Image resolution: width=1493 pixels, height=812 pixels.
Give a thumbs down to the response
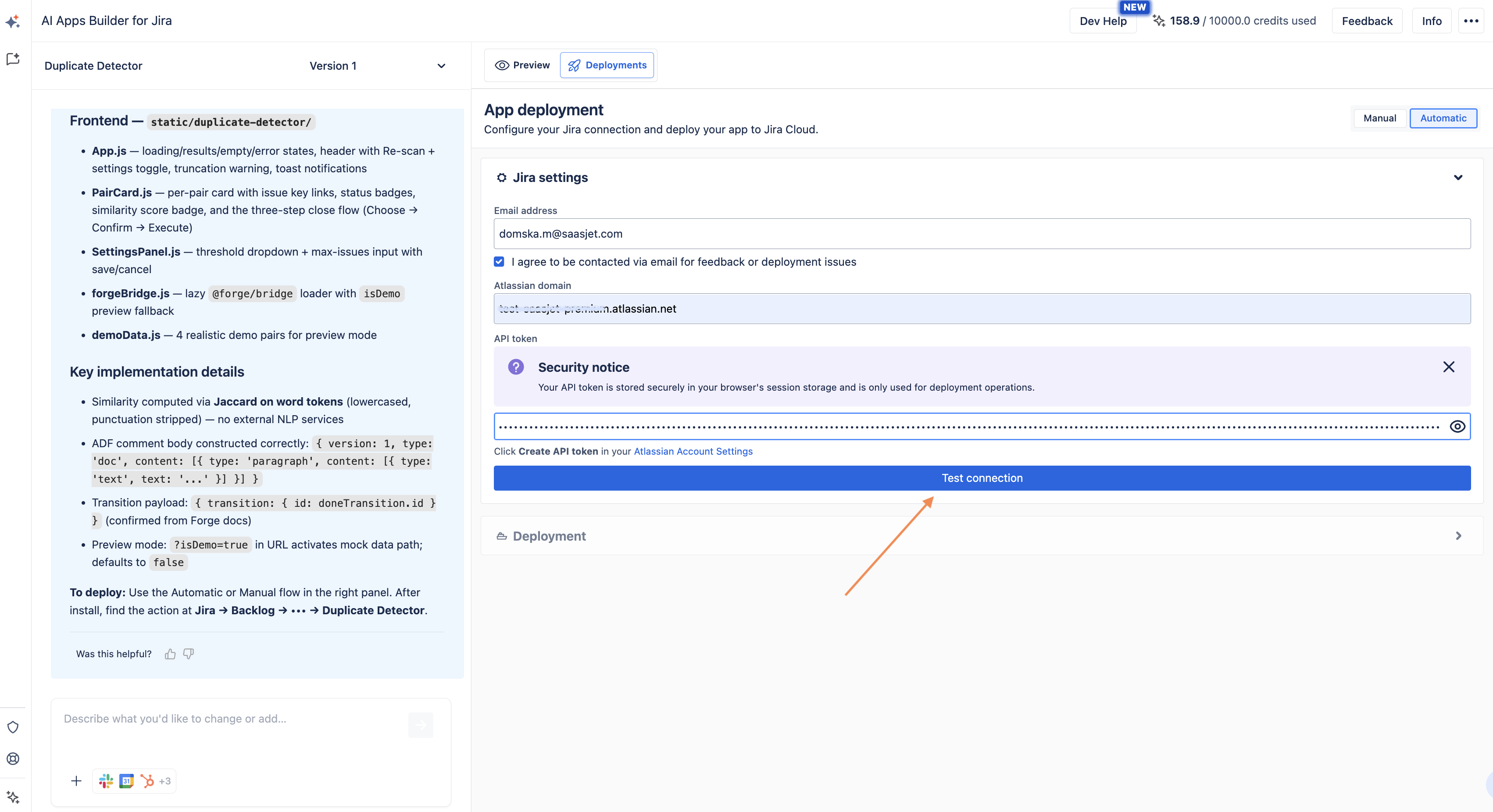coord(188,654)
